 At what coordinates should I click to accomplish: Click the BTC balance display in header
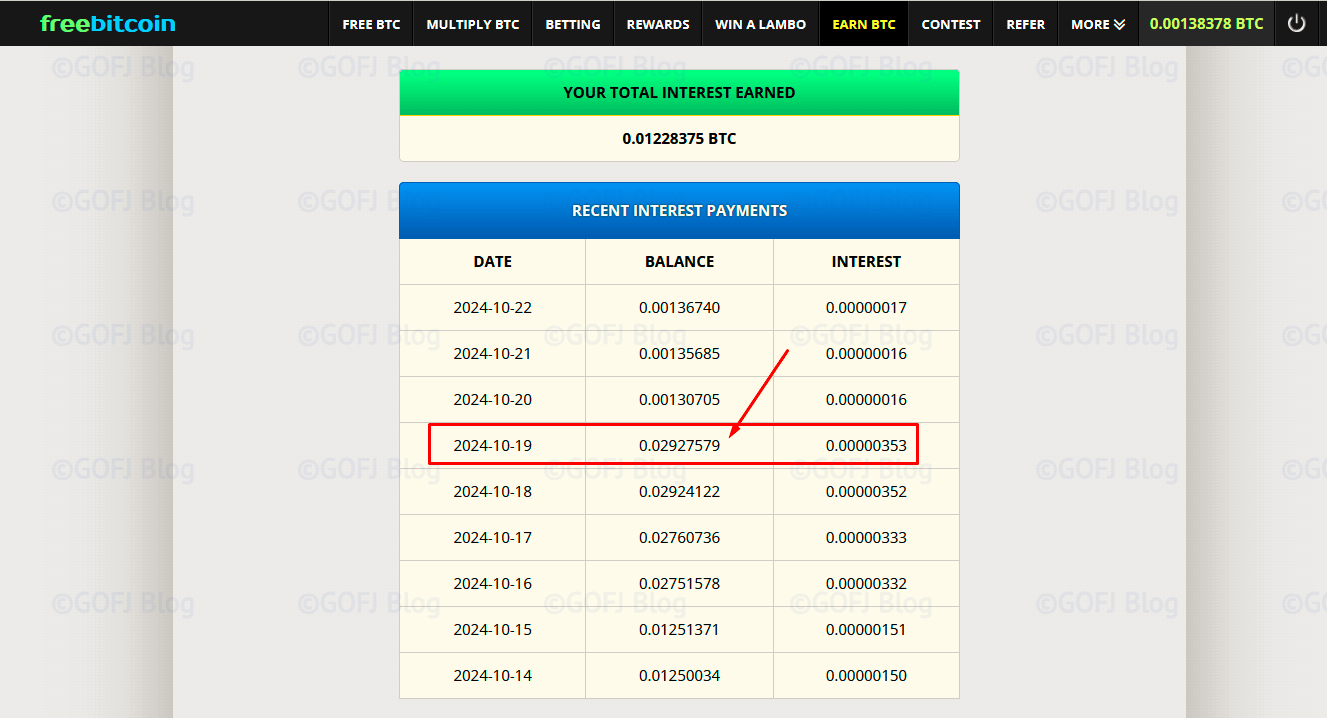click(x=1206, y=22)
